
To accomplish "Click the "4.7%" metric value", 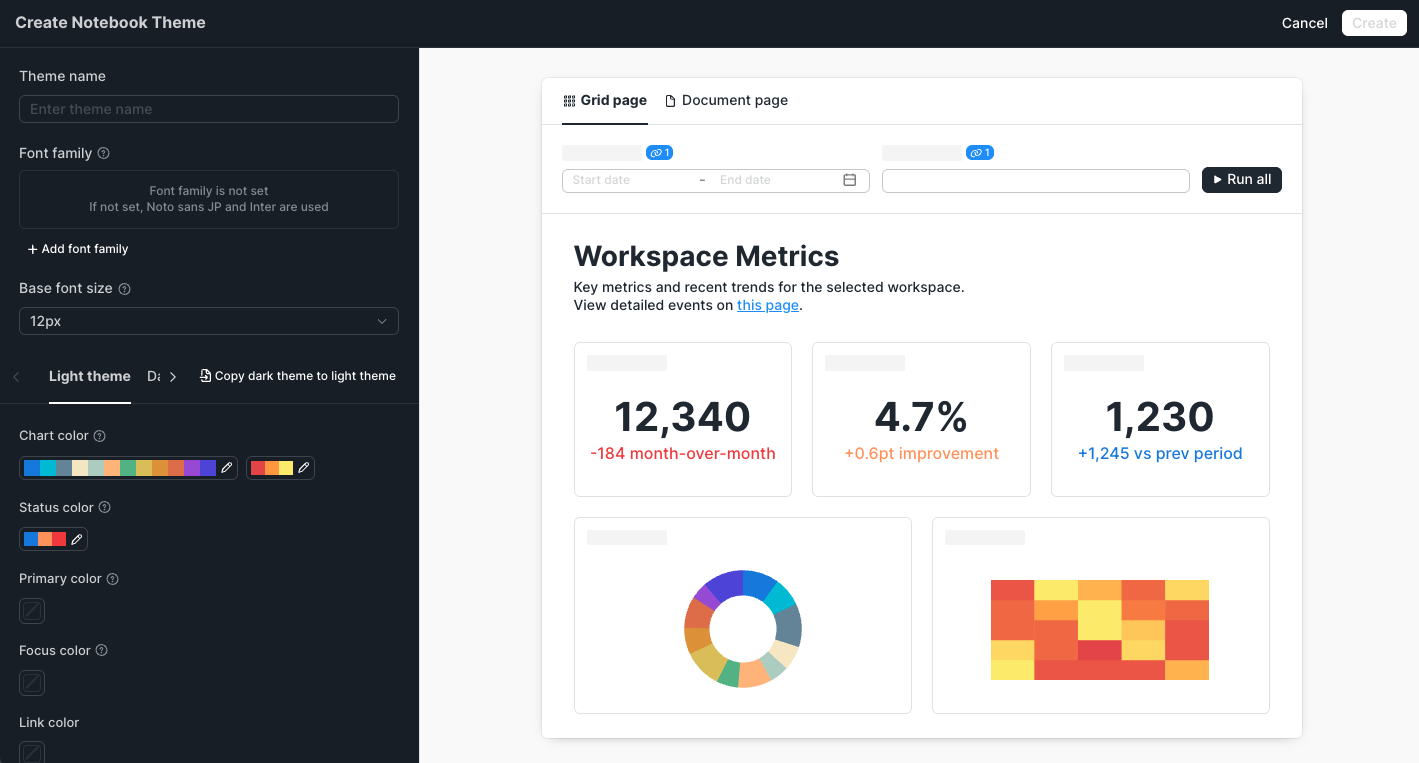I will tap(921, 417).
